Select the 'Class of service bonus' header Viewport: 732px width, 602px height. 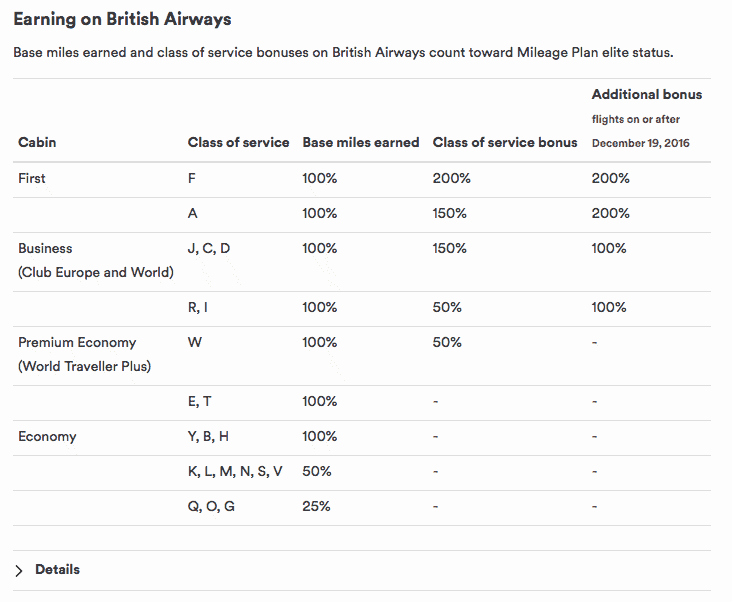click(505, 142)
